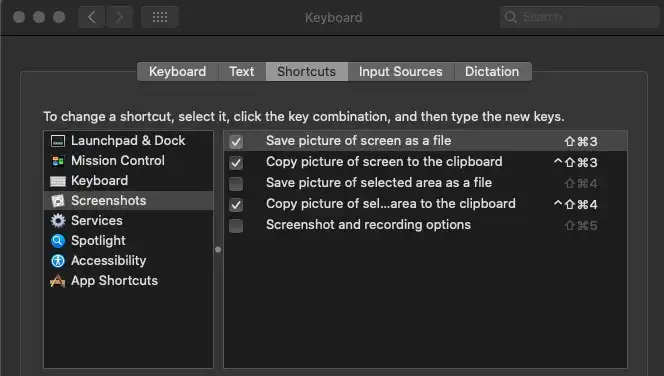This screenshot has width=664, height=376.
Task: Click the split pane divider handle dot
Action: point(218,250)
